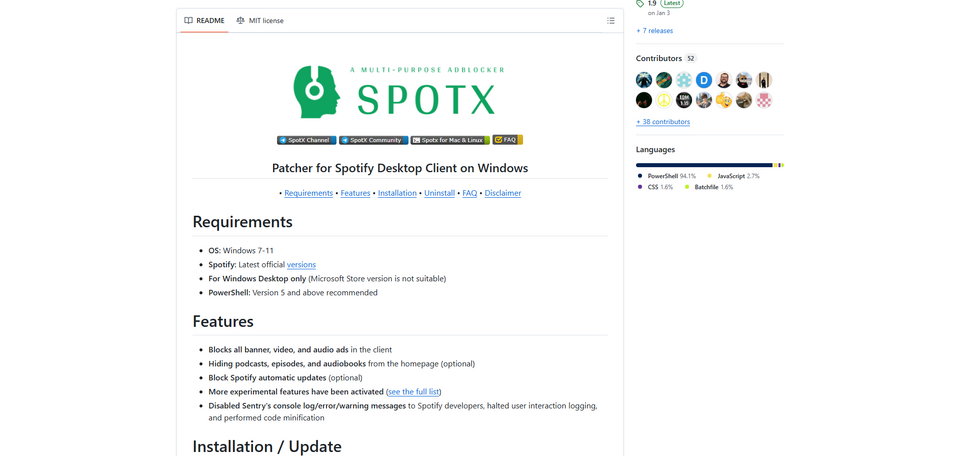Click 'Block Spotify automatic updates' text

coord(267,378)
